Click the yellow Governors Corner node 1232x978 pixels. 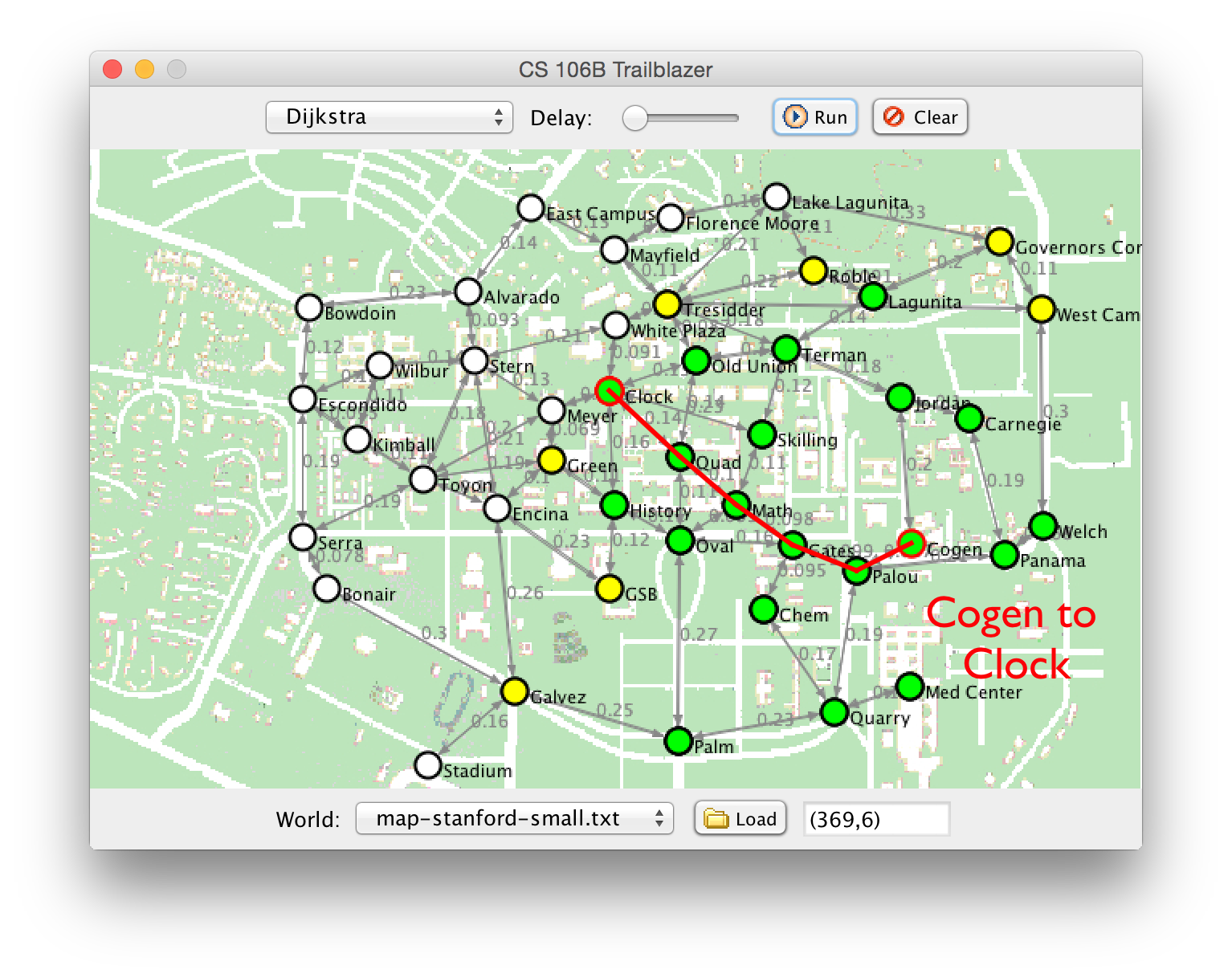tap(999, 242)
